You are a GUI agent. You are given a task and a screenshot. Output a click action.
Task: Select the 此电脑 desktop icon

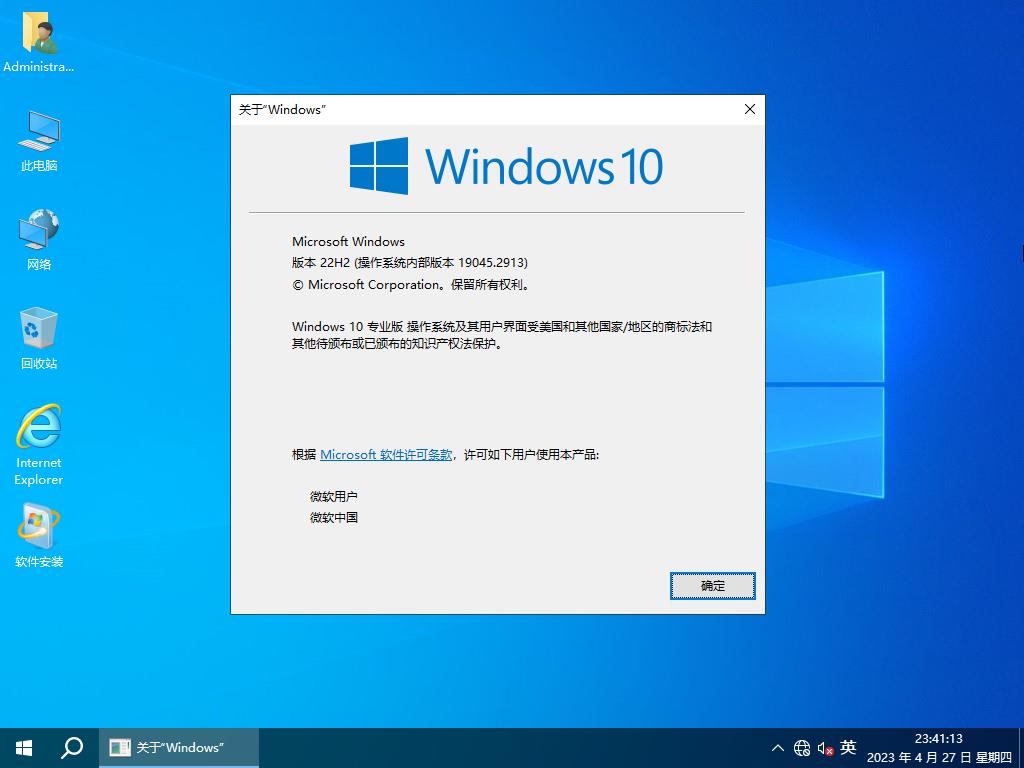point(39,134)
